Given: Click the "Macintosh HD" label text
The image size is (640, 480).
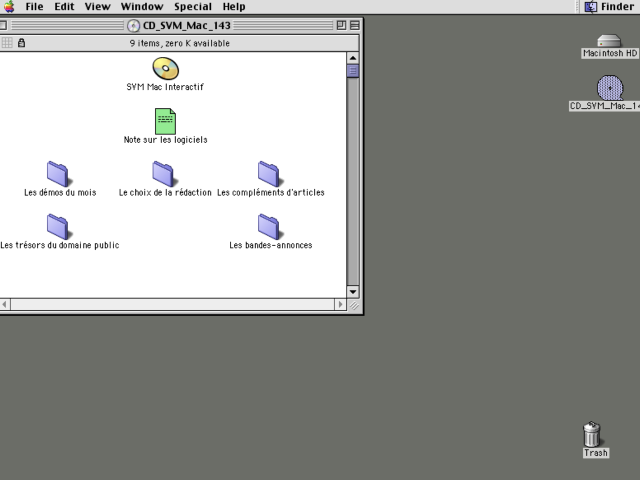Looking at the screenshot, I should click(x=610, y=53).
